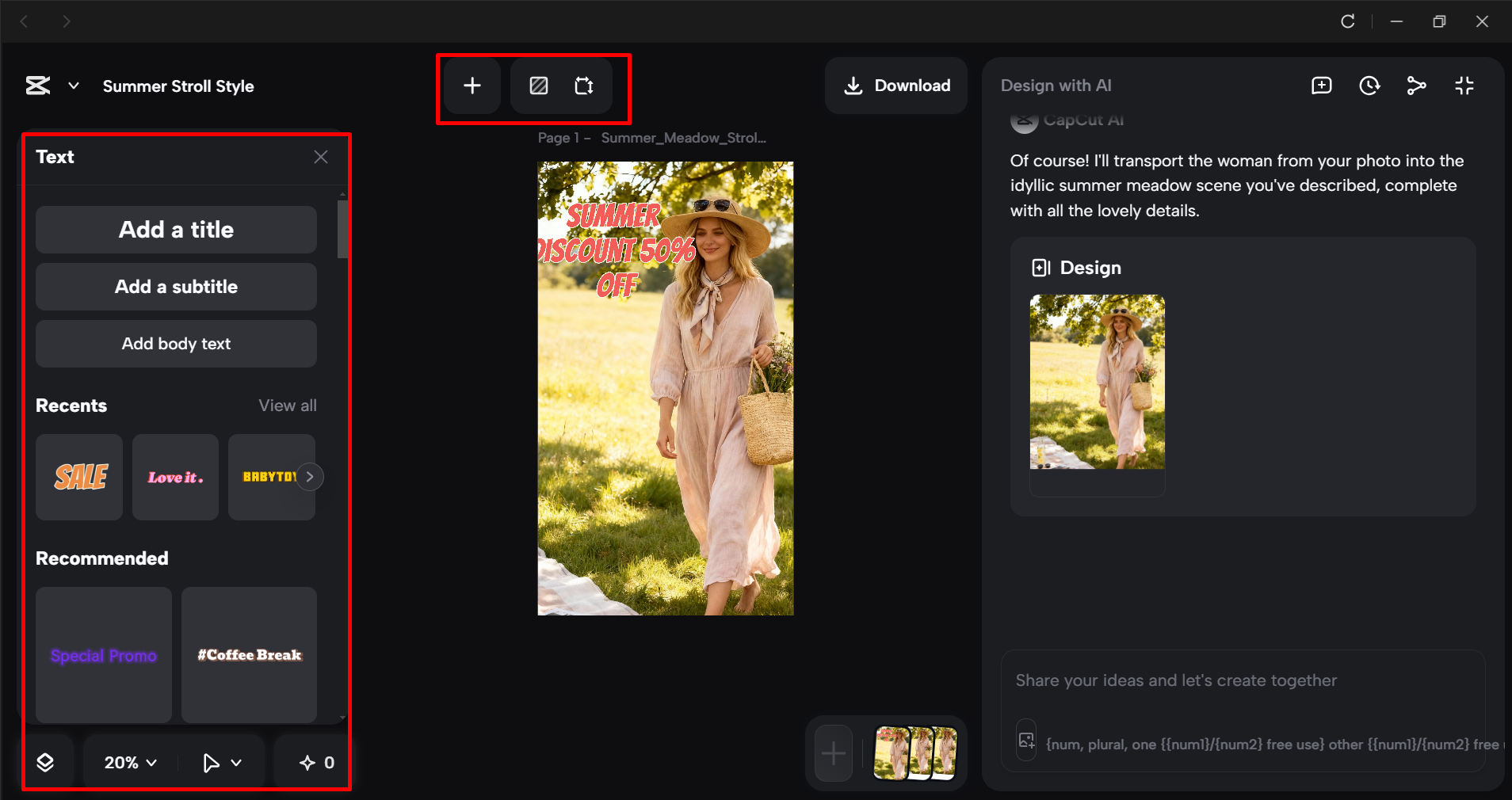Select the Add a title option
The height and width of the screenshot is (800, 1512).
pos(175,230)
